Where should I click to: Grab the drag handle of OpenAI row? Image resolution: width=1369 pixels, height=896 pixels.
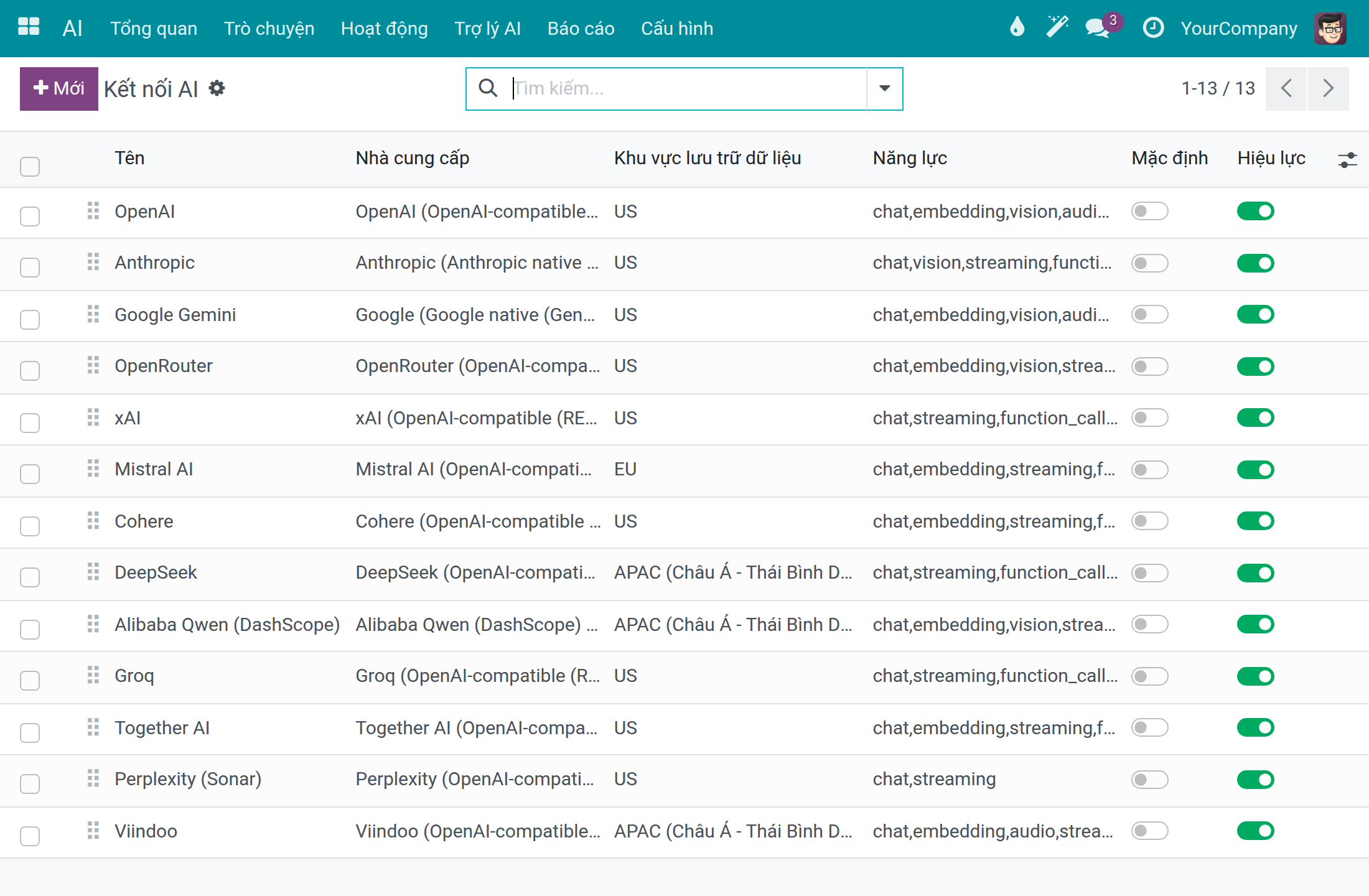[93, 211]
